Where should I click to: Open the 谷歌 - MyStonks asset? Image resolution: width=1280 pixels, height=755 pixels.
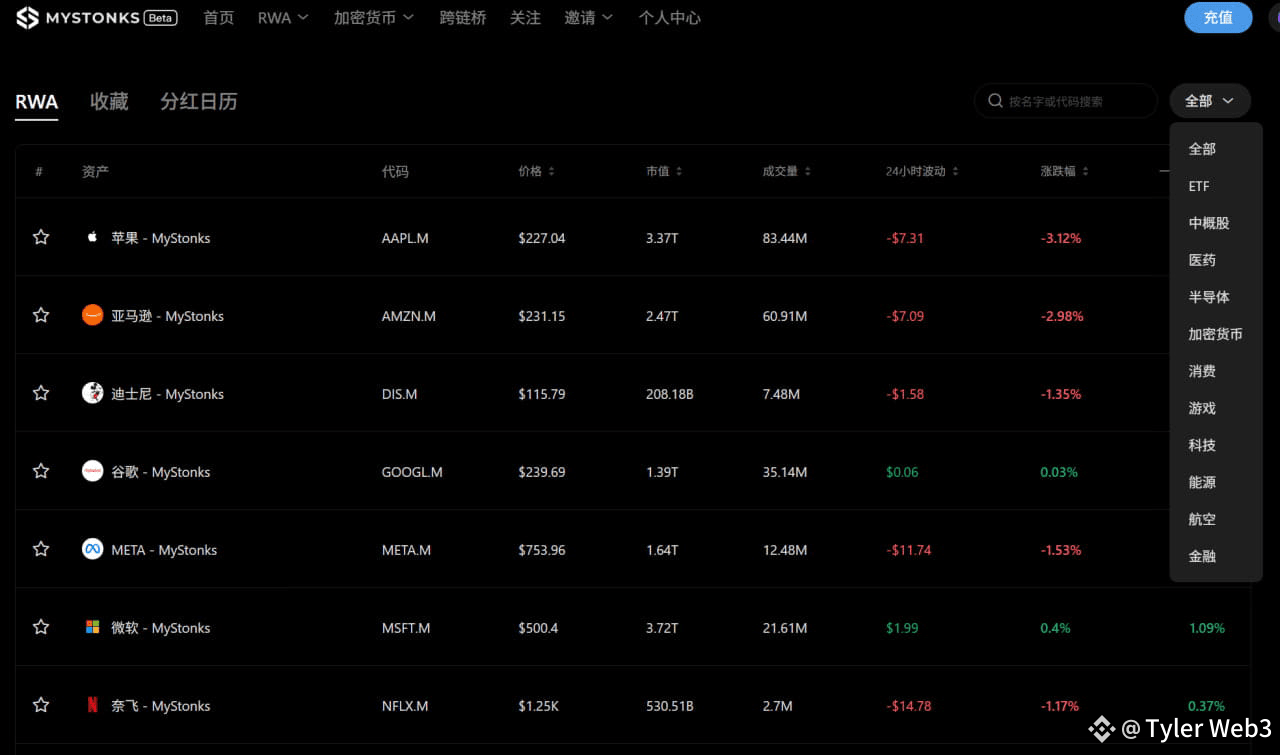[161, 472]
